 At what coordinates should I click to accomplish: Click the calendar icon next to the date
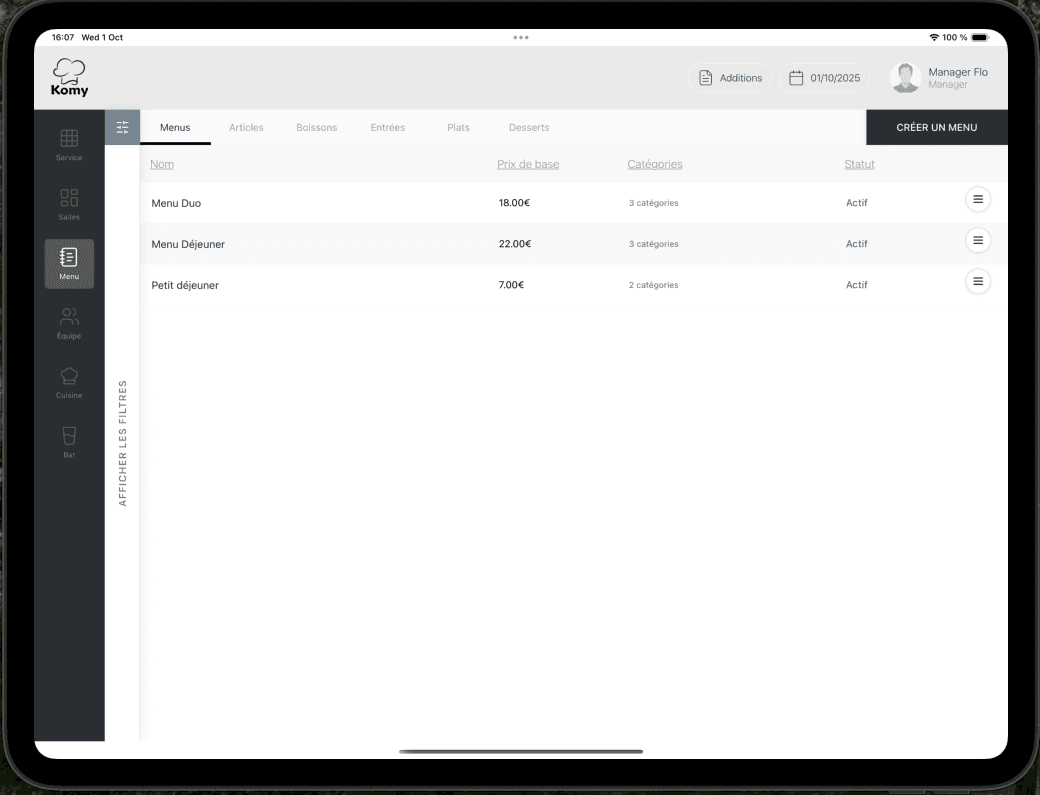point(795,77)
